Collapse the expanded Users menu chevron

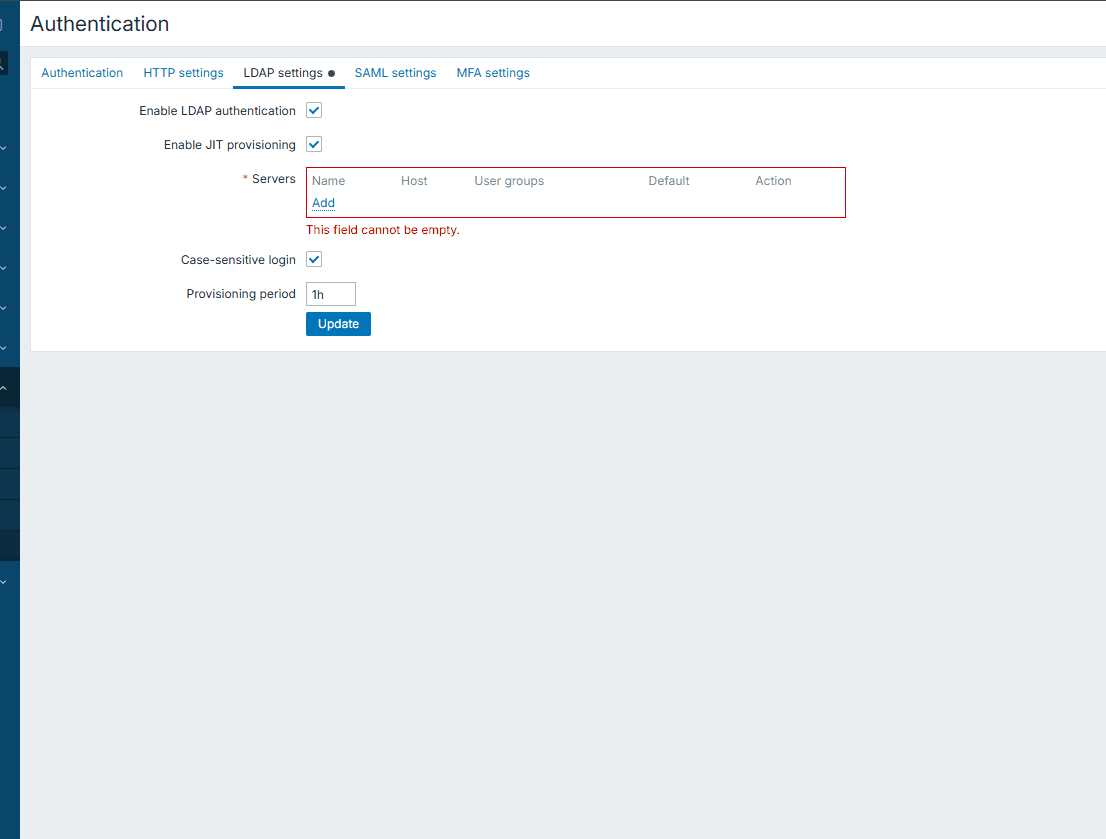tap(4, 388)
